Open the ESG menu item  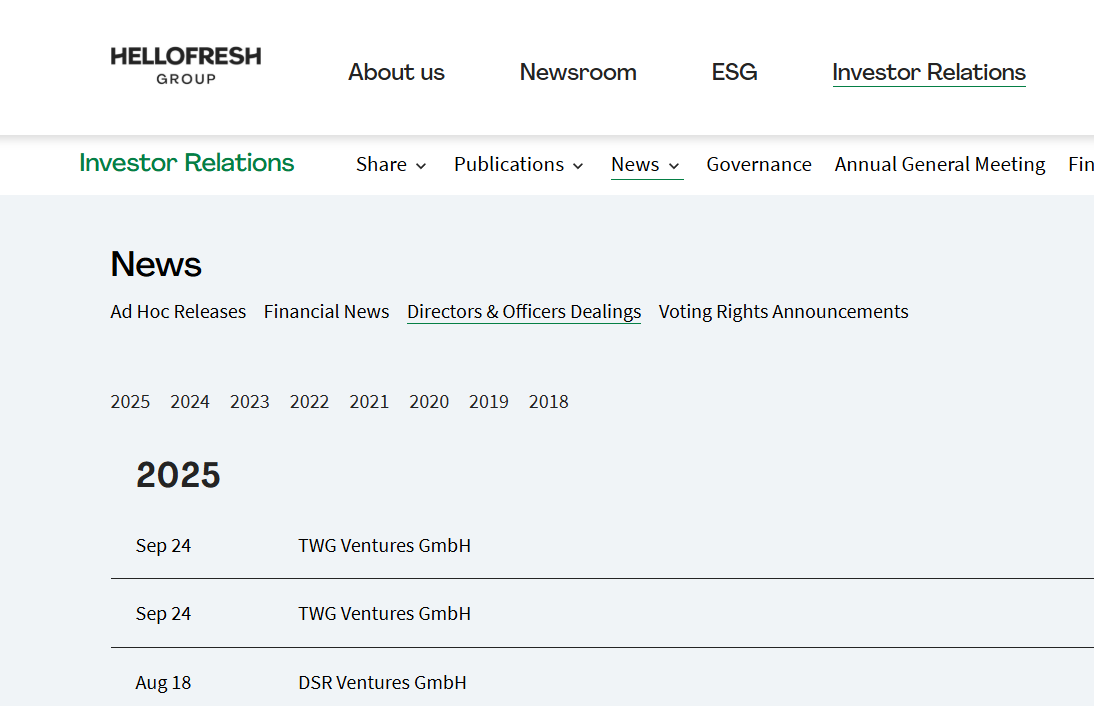point(734,72)
